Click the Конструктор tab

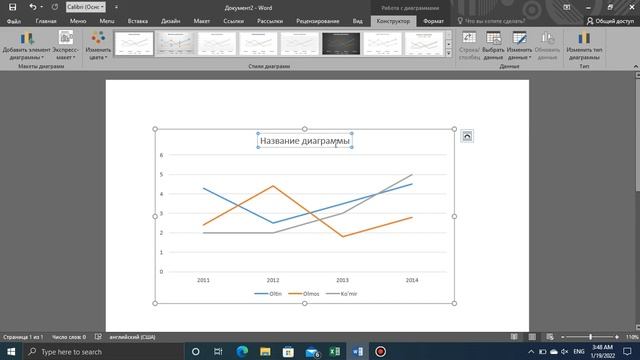coord(393,21)
